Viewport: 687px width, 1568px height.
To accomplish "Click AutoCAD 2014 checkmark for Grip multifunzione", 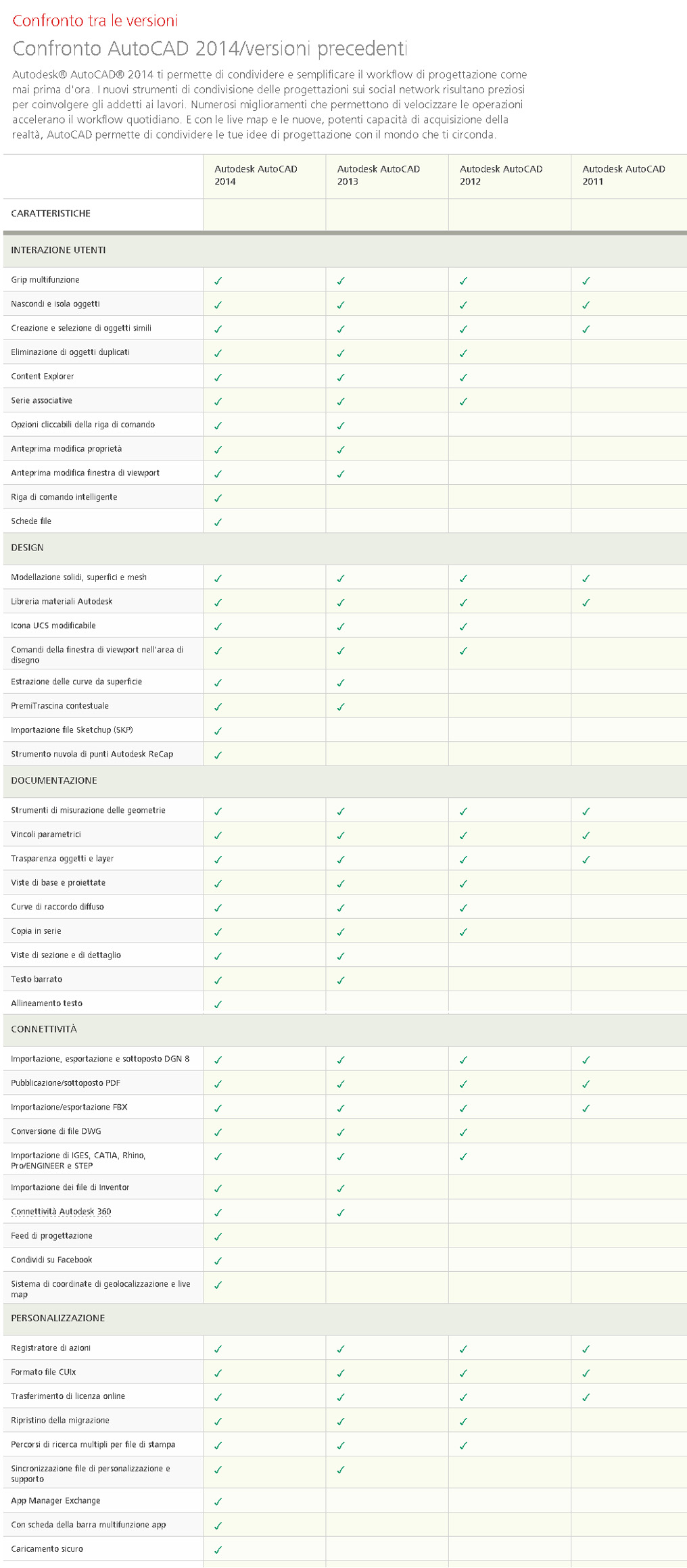I will 218,281.
